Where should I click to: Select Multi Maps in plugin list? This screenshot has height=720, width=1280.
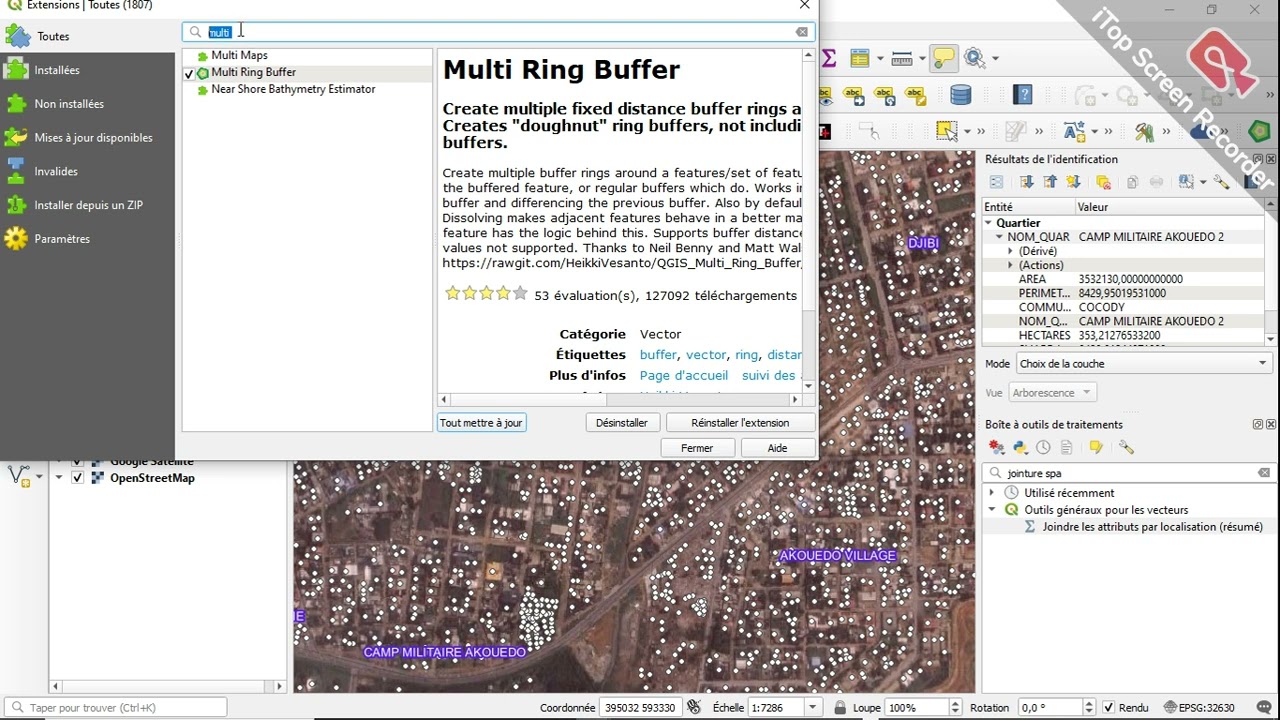click(x=239, y=55)
